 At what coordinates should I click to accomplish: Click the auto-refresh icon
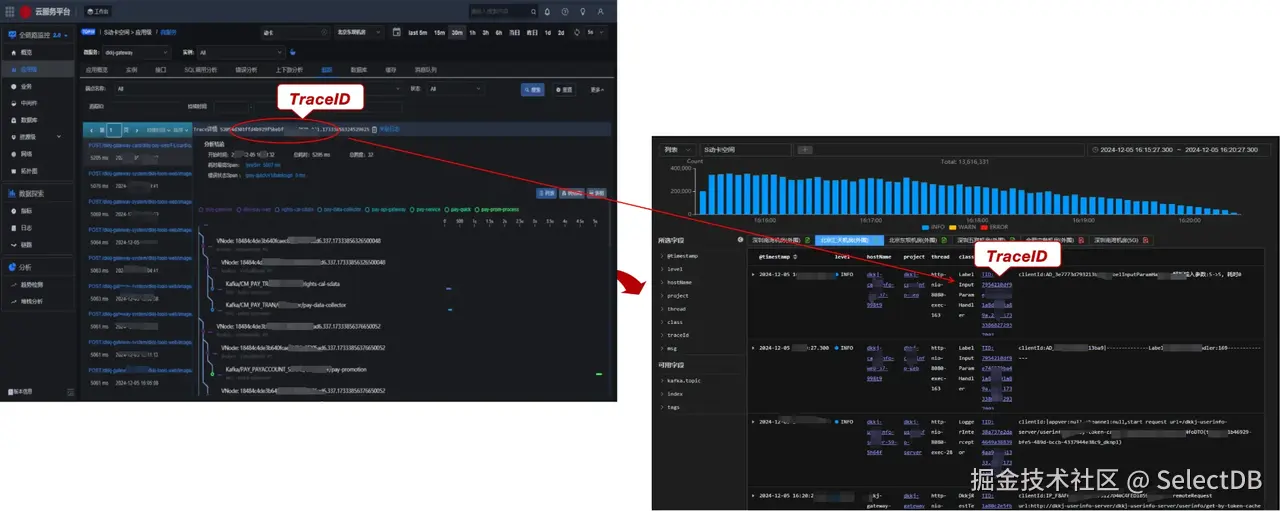(x=577, y=32)
